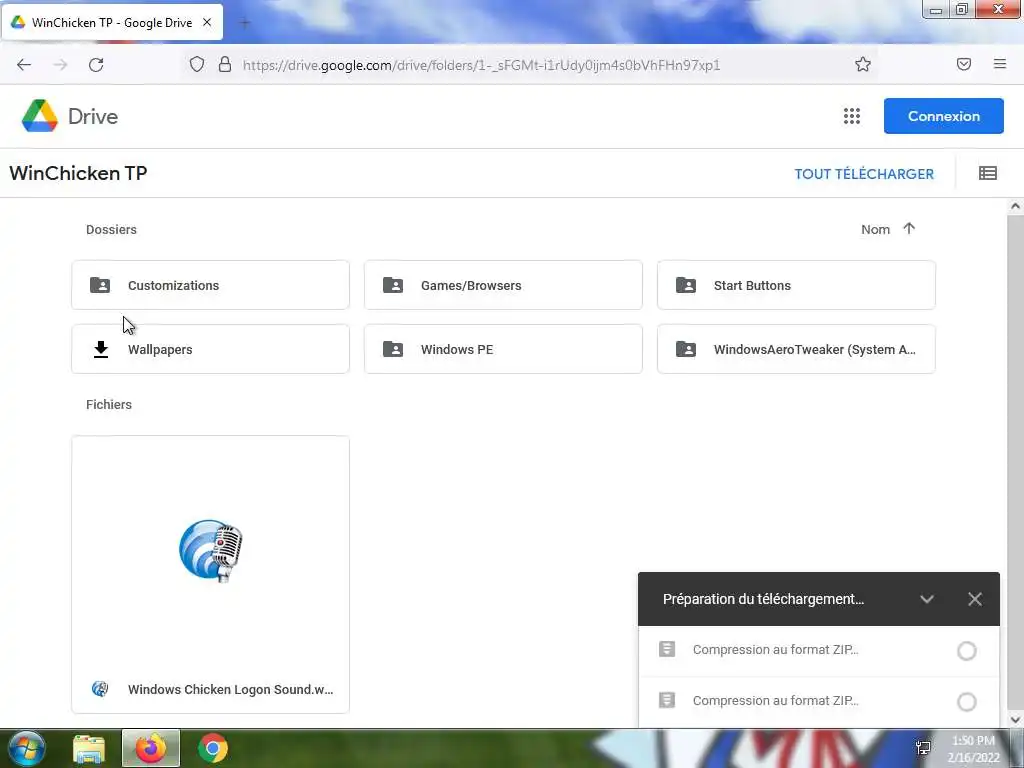The image size is (1024, 768).
Task: Save page to Pocket
Action: pos(964,64)
